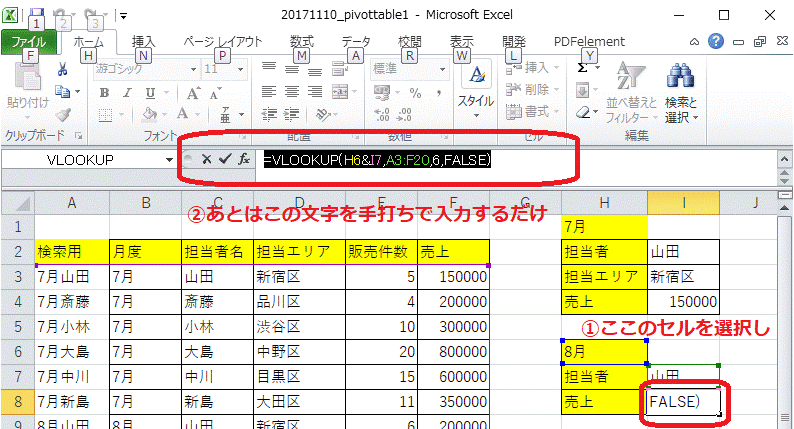Click the AutoSum sigma icon
Viewport: 794px width, 429px height.
583,69
